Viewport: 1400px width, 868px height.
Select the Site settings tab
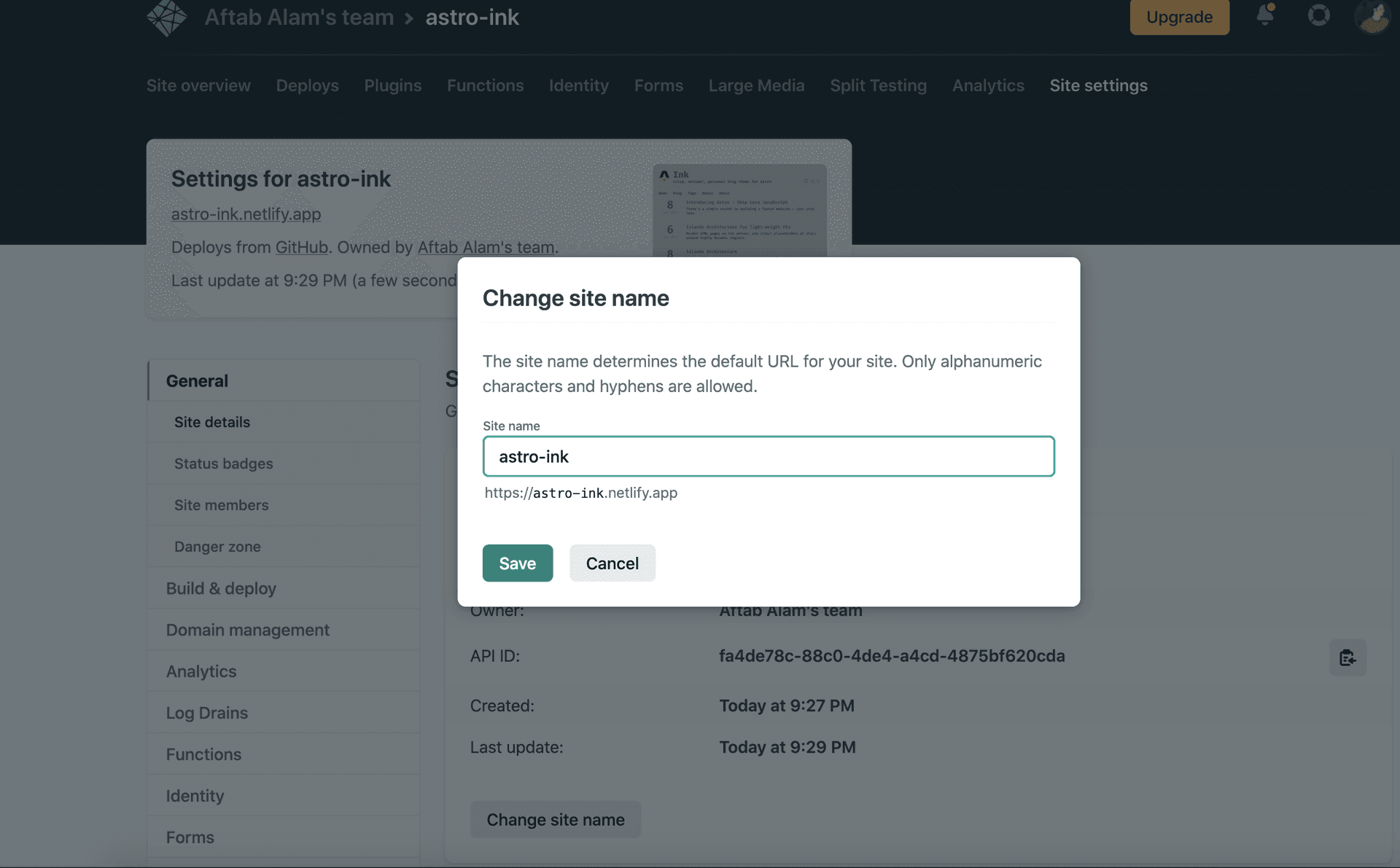pos(1098,85)
